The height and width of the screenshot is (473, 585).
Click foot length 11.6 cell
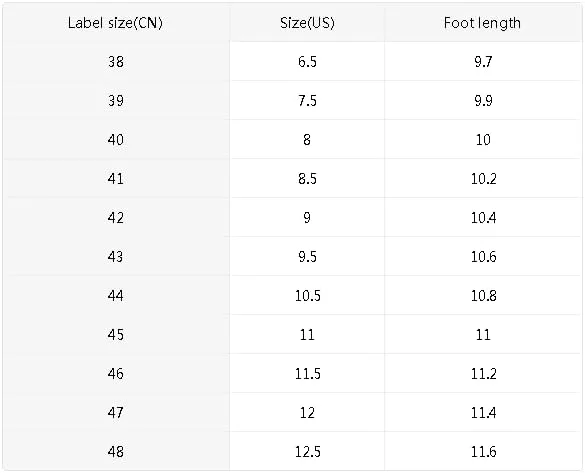(x=483, y=451)
